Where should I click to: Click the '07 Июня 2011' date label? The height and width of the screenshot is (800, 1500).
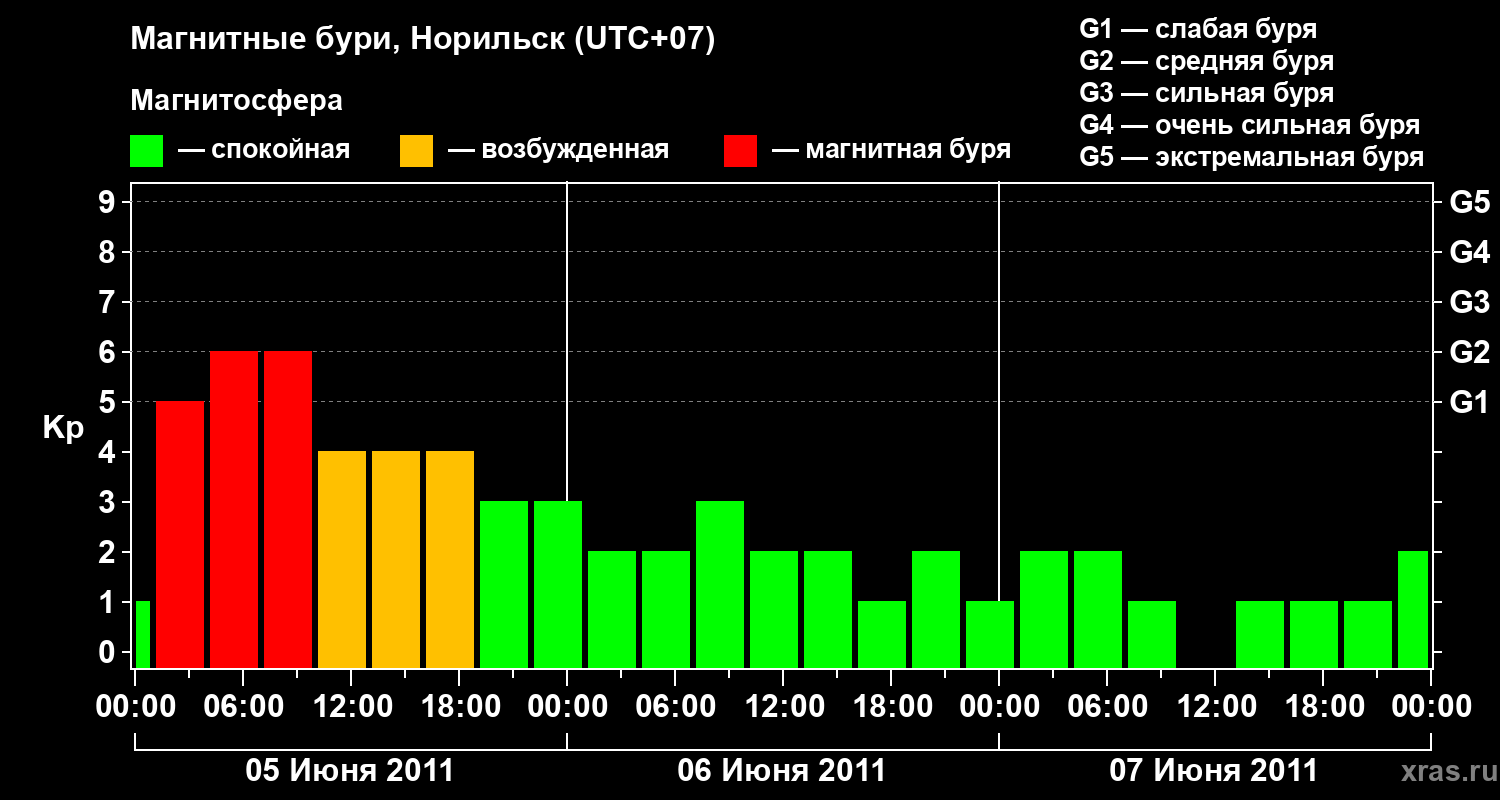1214,771
